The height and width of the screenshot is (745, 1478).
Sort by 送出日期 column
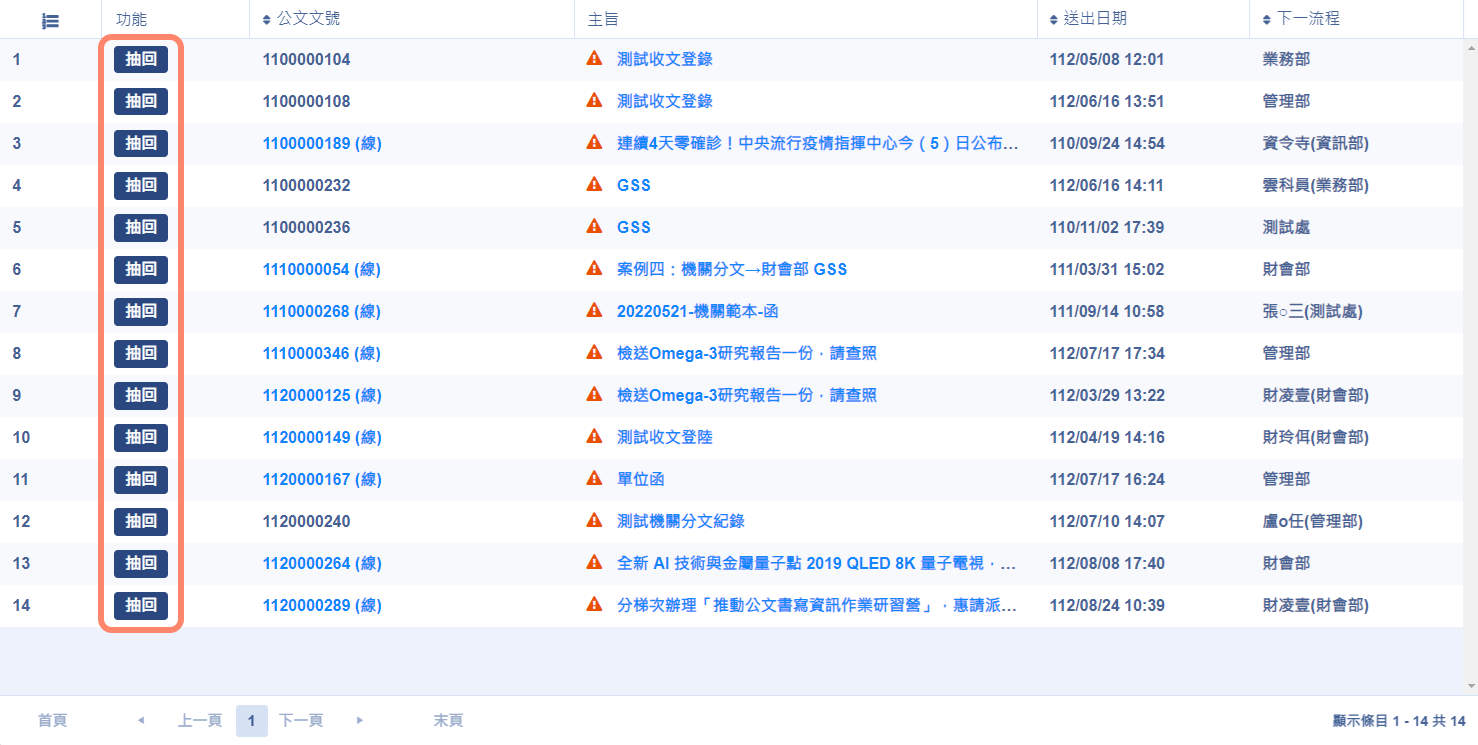(x=1095, y=19)
